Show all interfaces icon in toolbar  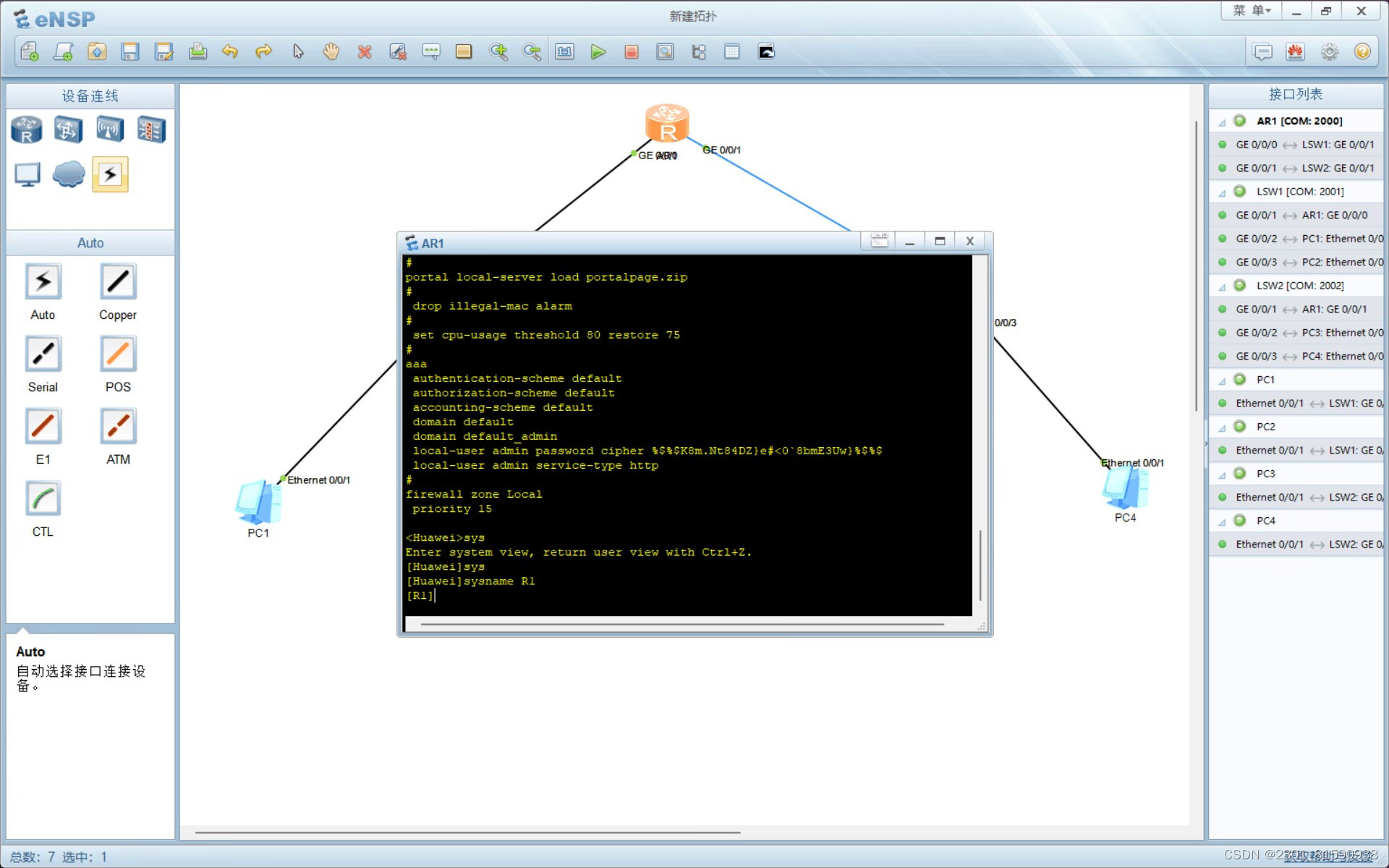click(699, 51)
